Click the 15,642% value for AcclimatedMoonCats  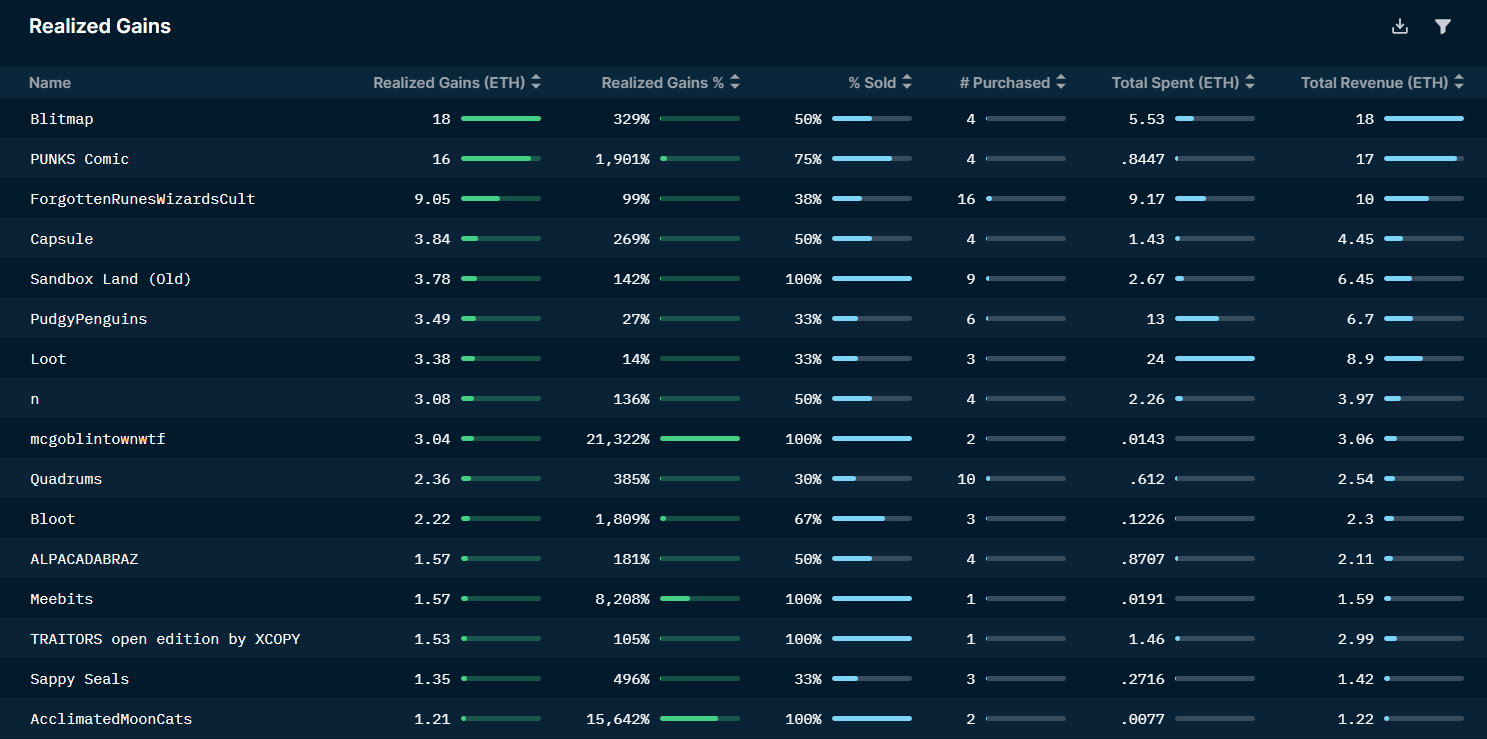coord(618,719)
